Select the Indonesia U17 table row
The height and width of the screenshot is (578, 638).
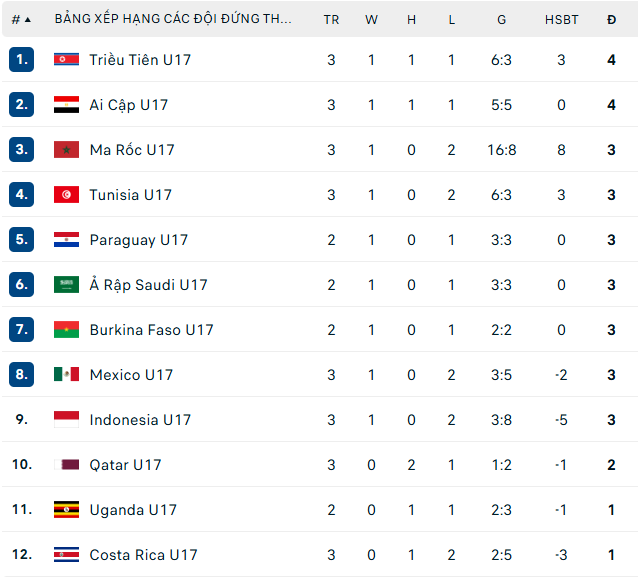tap(319, 420)
